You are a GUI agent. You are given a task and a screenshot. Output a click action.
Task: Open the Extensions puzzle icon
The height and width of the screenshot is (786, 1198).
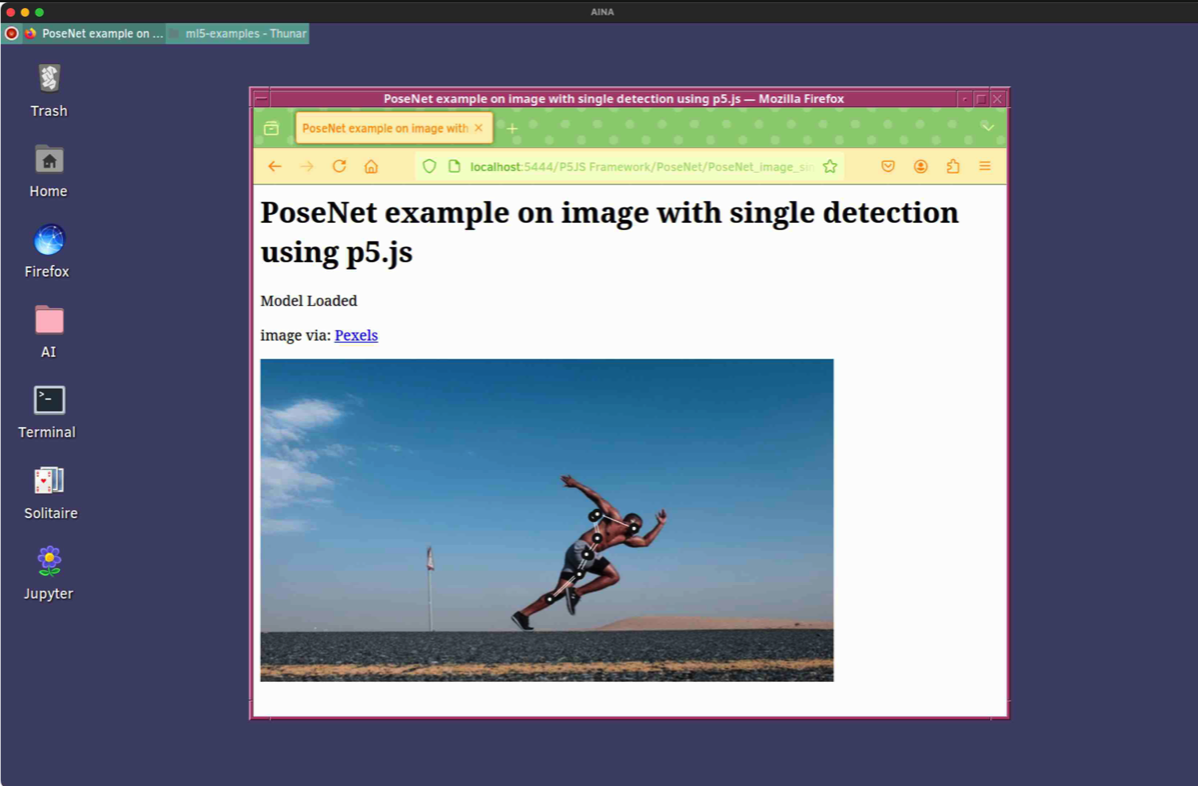pos(953,167)
